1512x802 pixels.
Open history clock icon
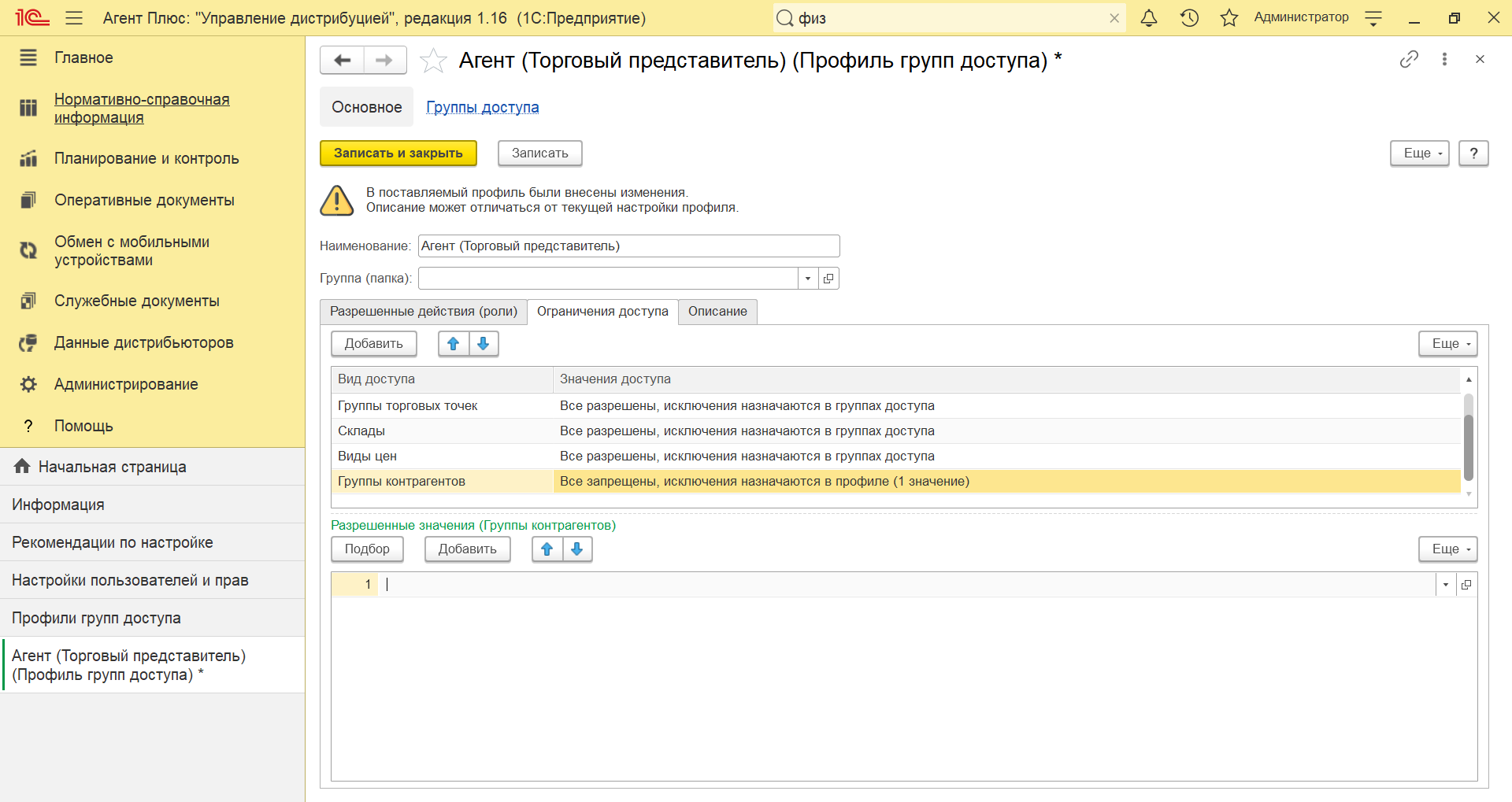(x=1189, y=18)
